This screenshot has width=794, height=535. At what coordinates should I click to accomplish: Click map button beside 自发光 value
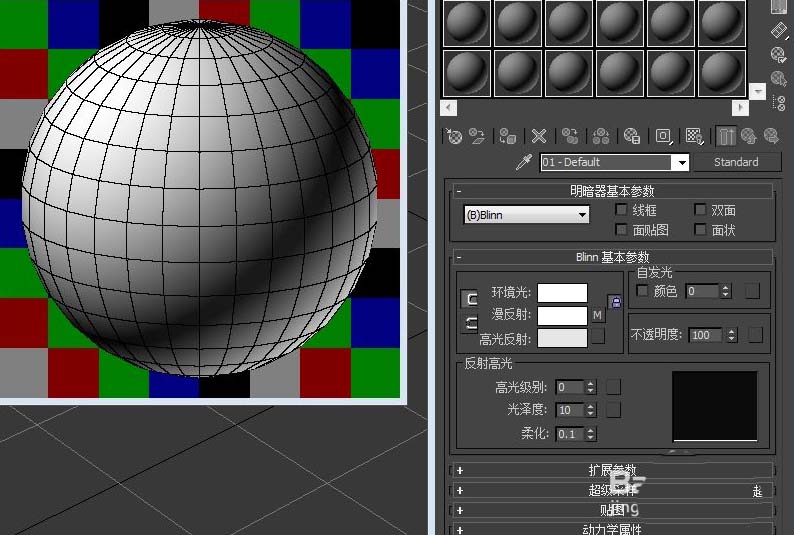click(752, 291)
